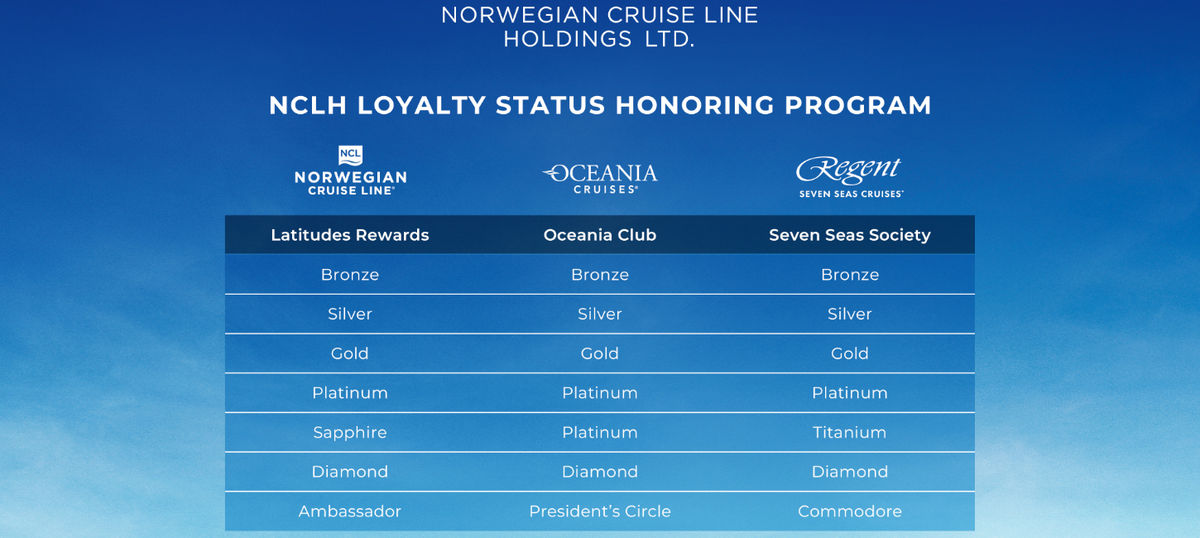Click the NCLH Loyalty Status Honoring Program heading
The image size is (1200, 538).
600,105
